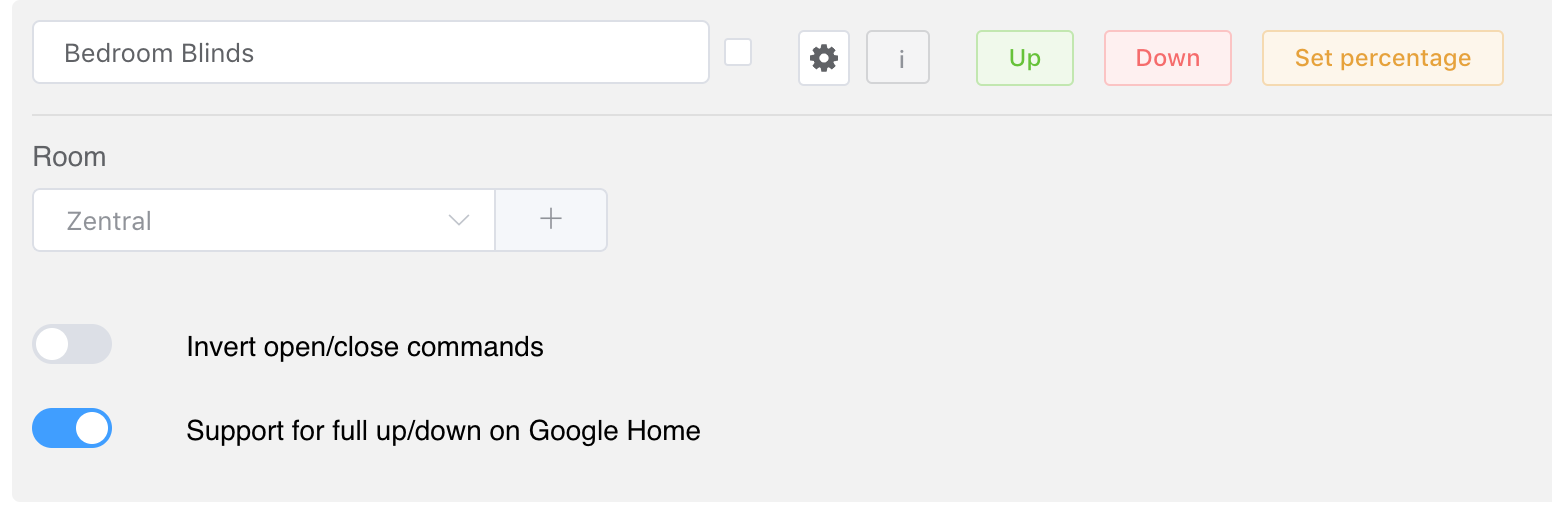Click the blue track of the Google Home switch
1552x506 pixels.
click(52, 429)
